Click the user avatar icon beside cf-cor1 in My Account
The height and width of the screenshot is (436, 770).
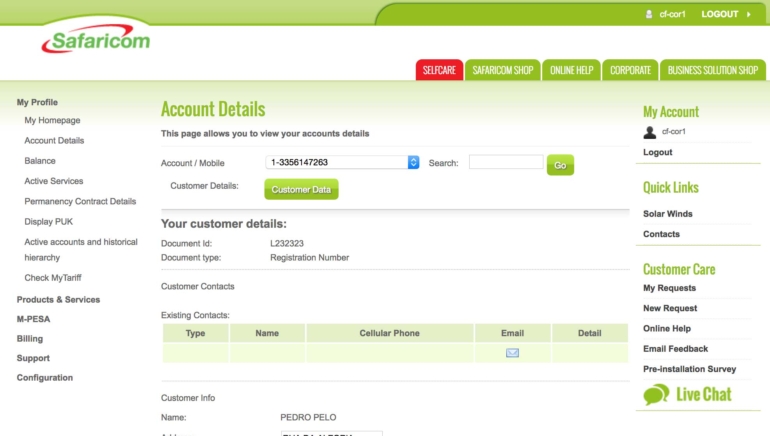point(650,132)
